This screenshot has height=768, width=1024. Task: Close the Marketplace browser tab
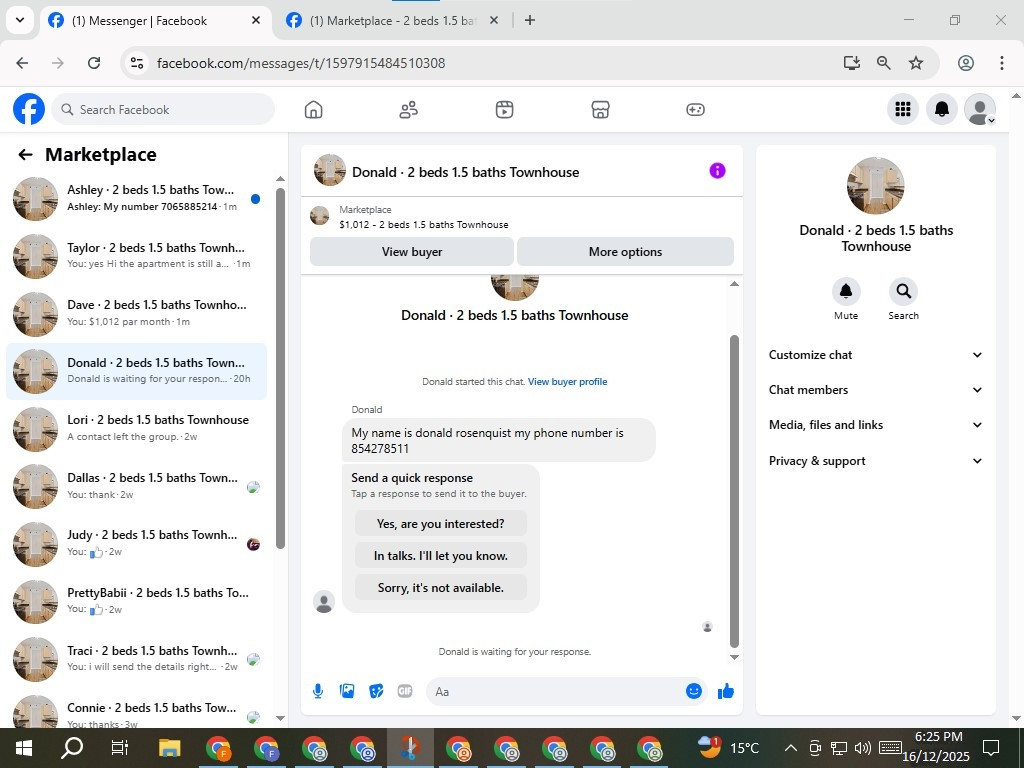tap(494, 20)
